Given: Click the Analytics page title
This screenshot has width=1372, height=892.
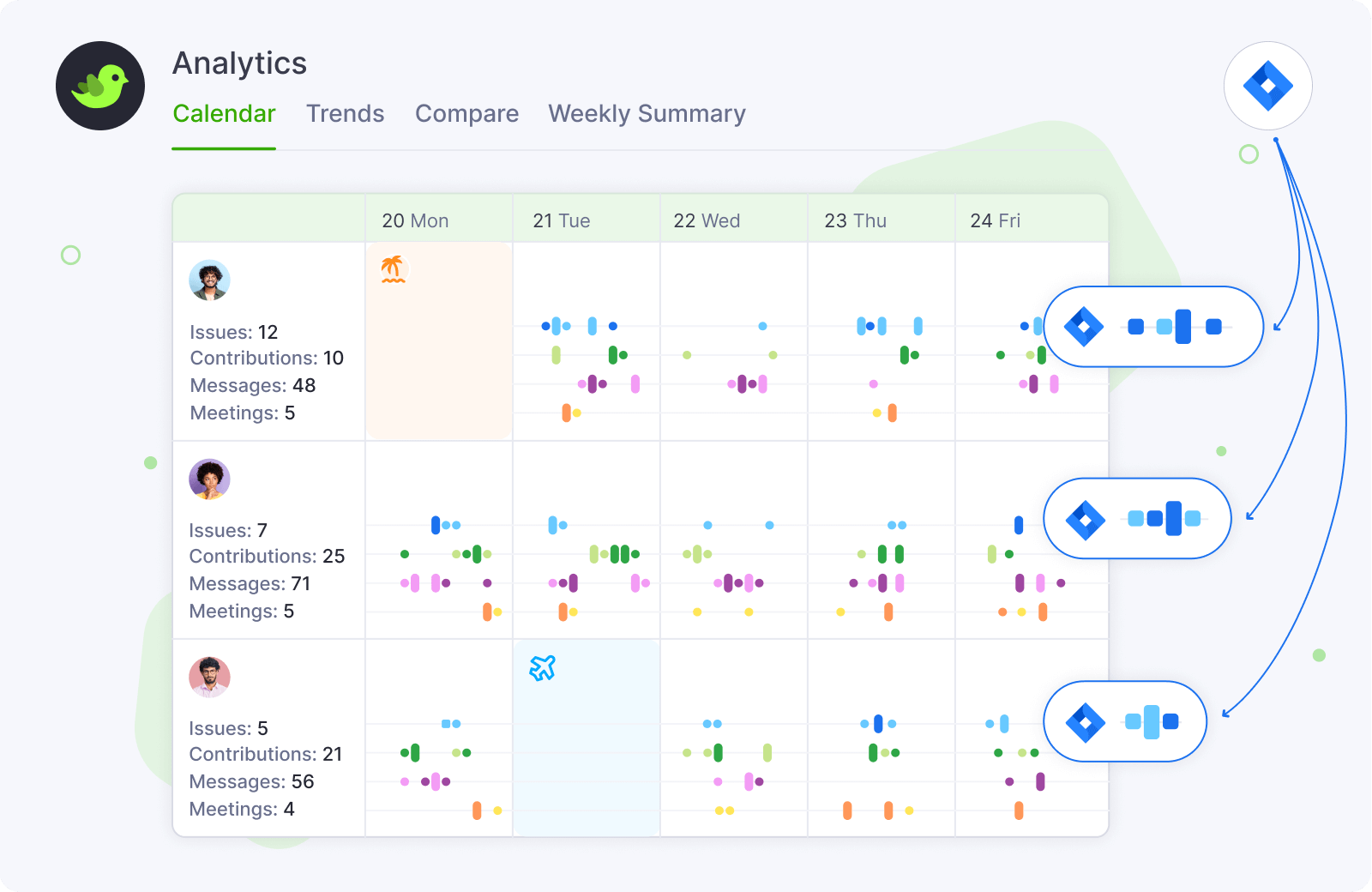Looking at the screenshot, I should click(x=239, y=63).
